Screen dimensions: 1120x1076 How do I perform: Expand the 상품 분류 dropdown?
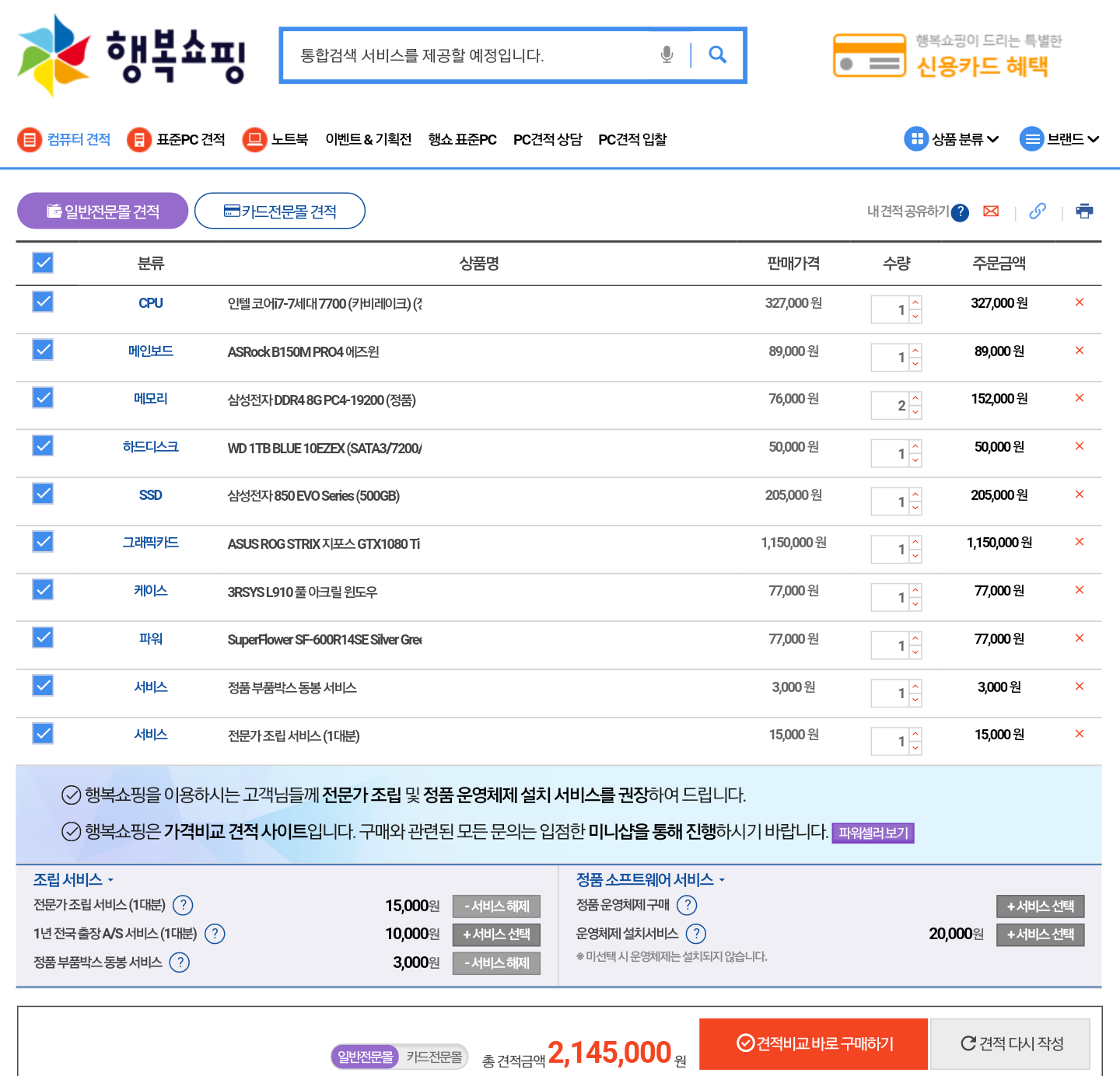click(952, 139)
